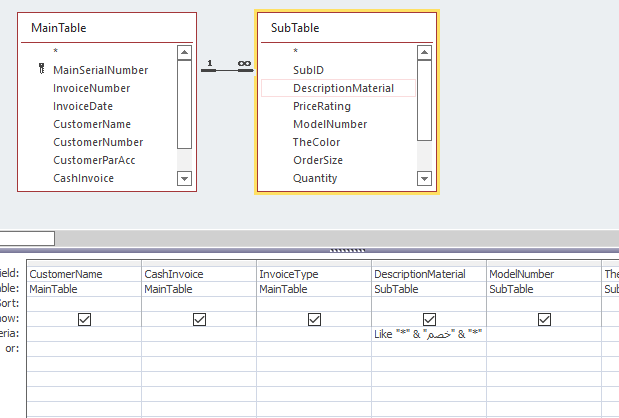The image size is (619, 418).
Task: Open the Field cell containing InvoiceType
Action: coord(314,274)
